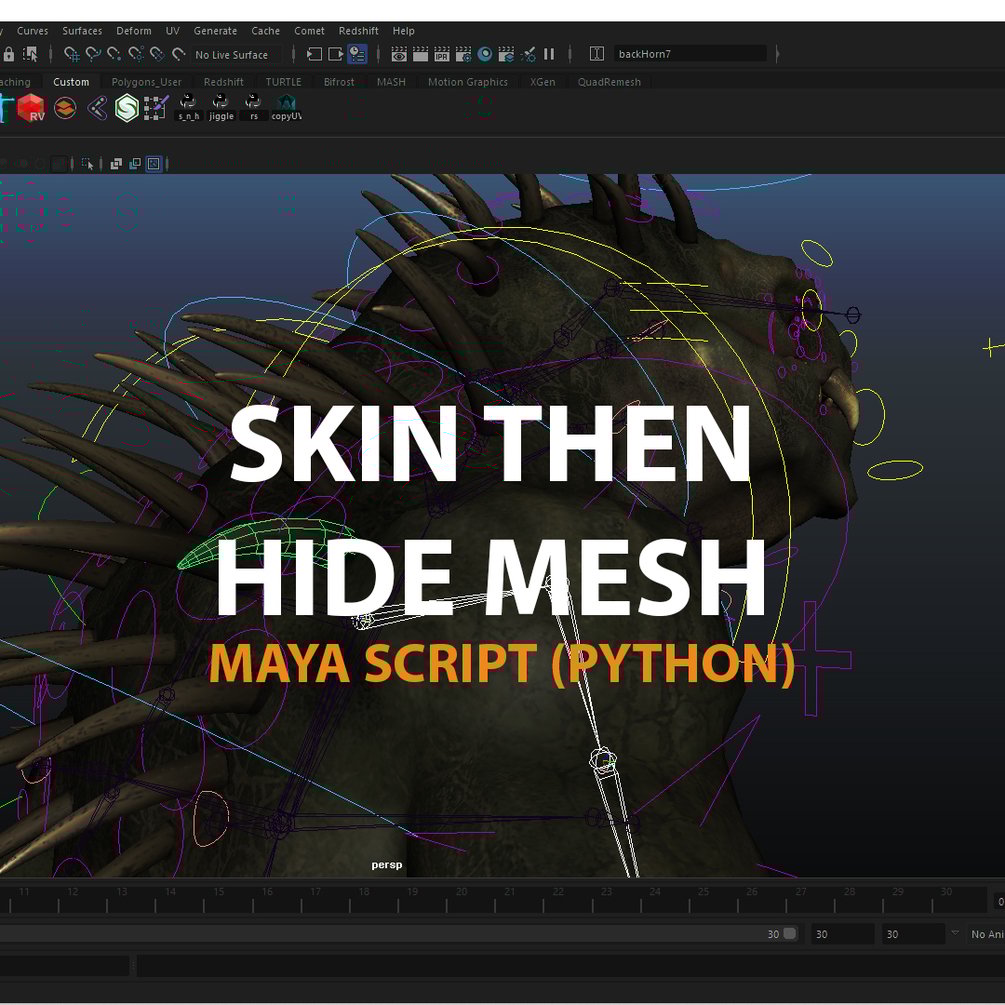Click the first overlapping-squares viewport icon
The height and width of the screenshot is (1005, 1005).
point(116,164)
